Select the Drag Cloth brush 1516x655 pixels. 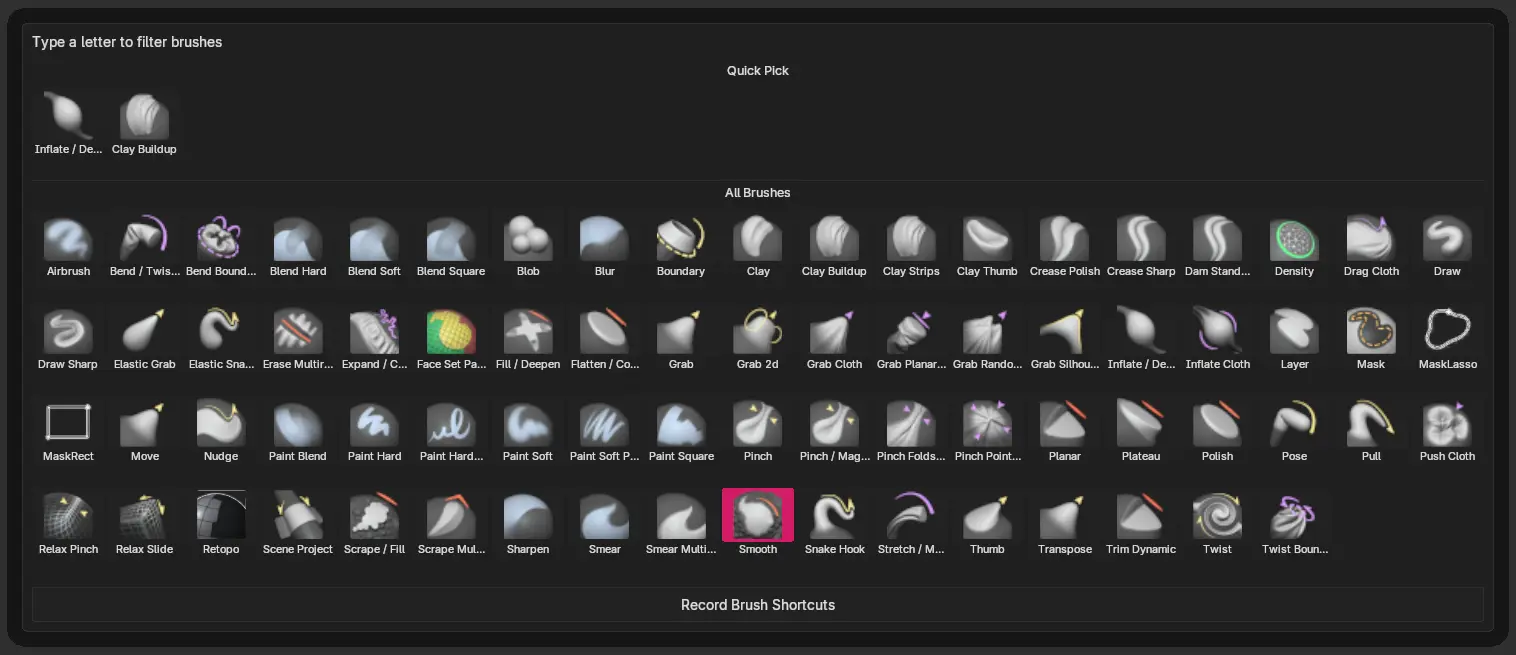tap(1371, 246)
